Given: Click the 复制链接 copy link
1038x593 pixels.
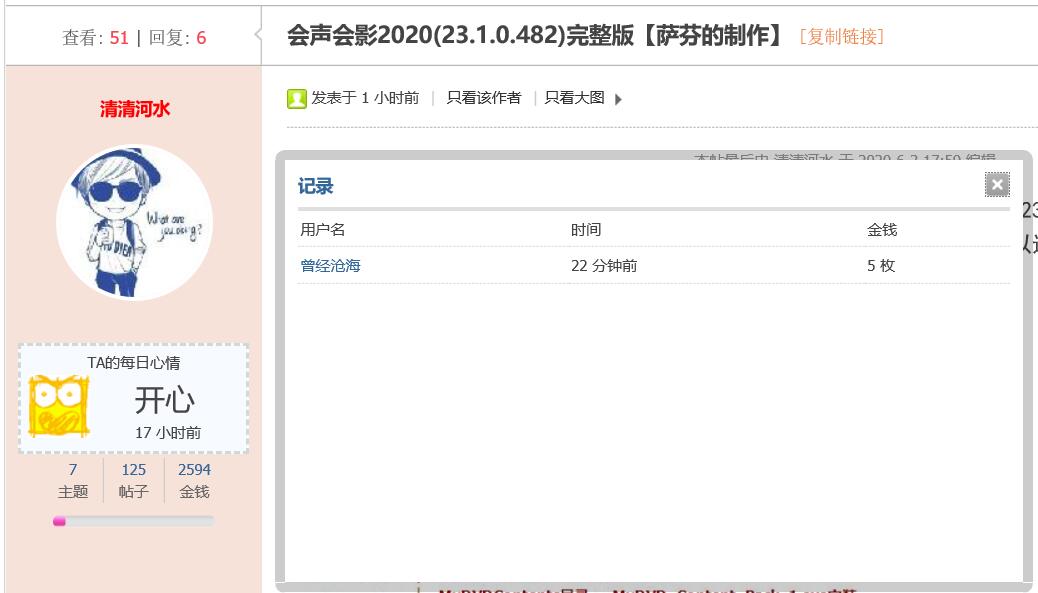Looking at the screenshot, I should point(841,36).
